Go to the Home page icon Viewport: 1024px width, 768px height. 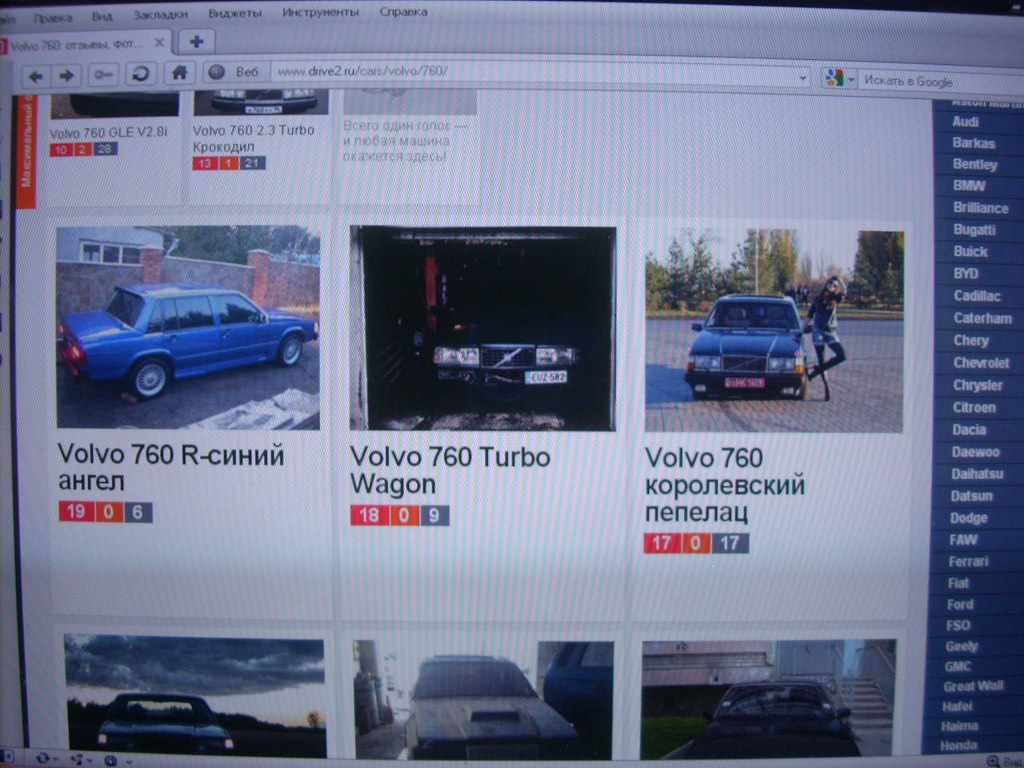coord(179,72)
